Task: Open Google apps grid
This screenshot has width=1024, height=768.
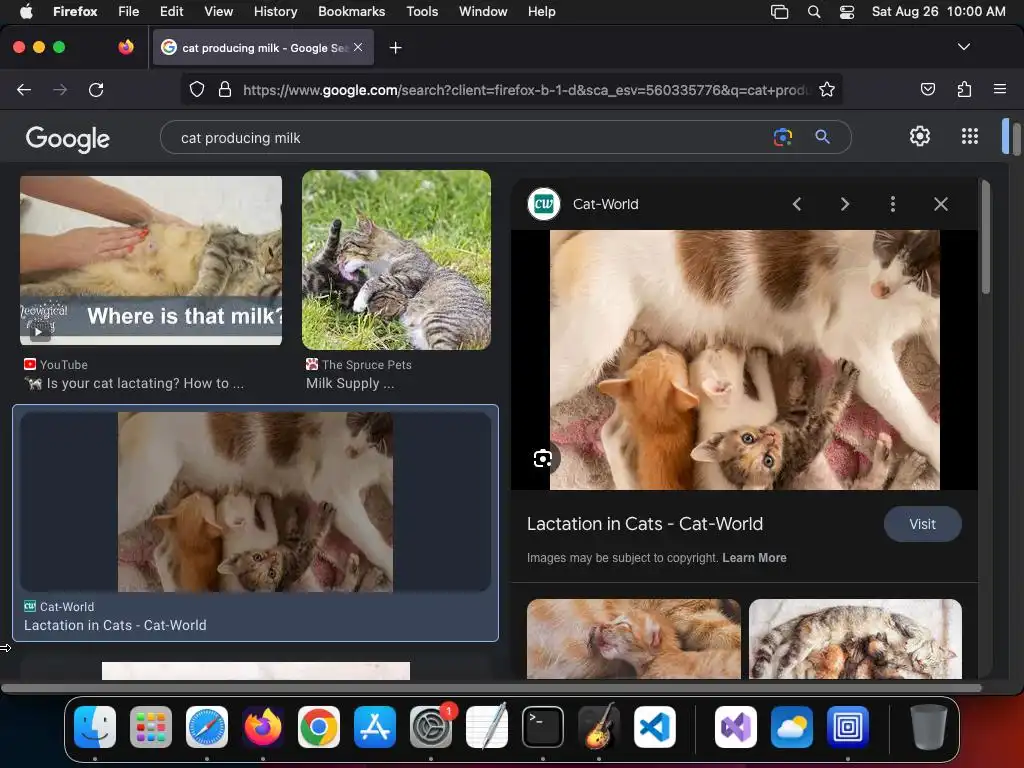Action: click(970, 136)
